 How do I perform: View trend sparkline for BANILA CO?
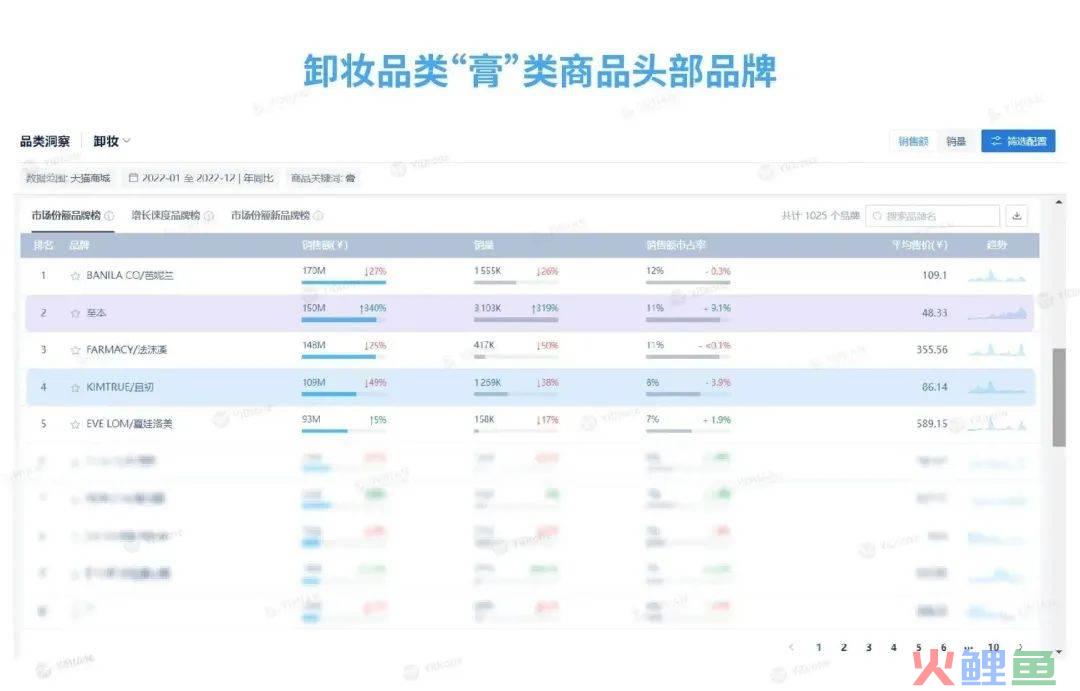(997, 276)
